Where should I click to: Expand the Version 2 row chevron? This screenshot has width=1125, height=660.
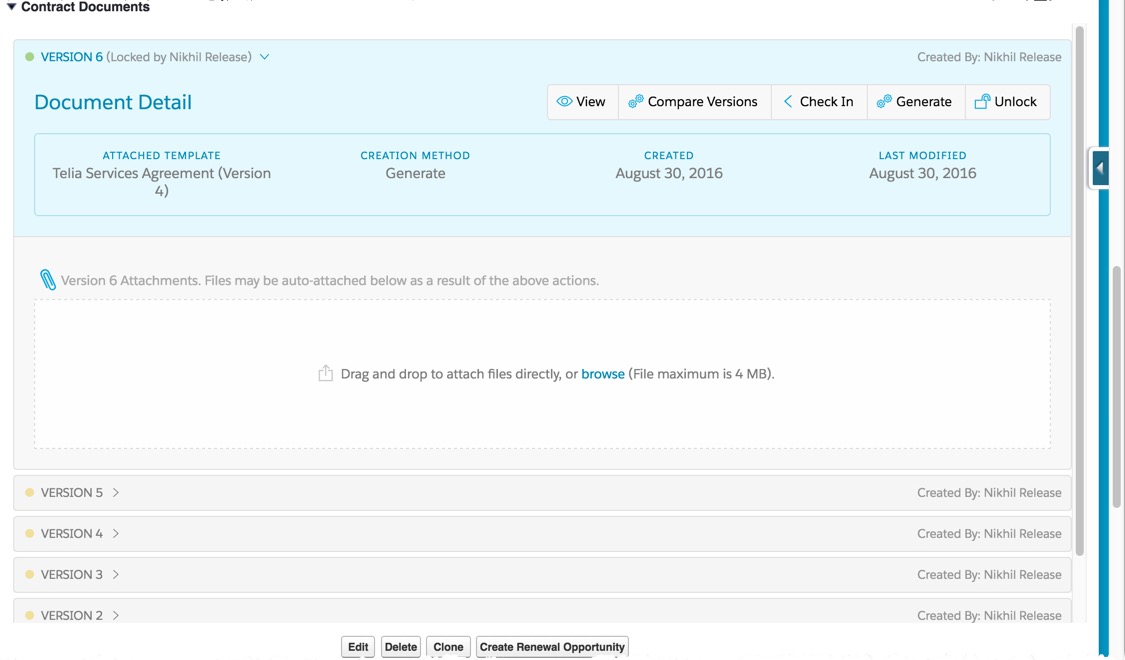coord(116,616)
